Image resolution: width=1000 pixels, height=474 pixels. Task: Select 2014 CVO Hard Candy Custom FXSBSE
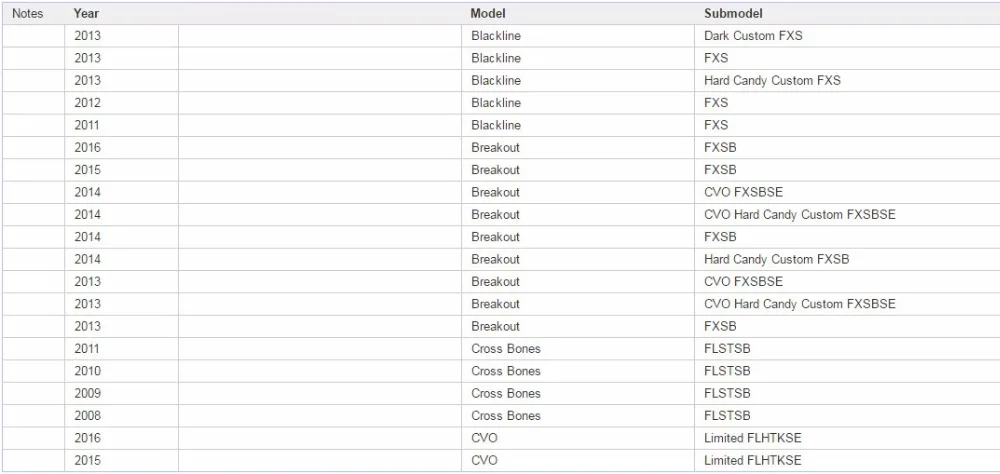click(847, 214)
